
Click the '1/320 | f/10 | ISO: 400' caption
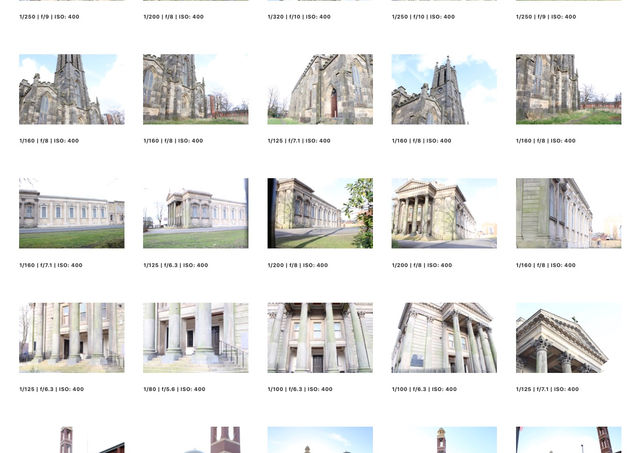pos(299,17)
